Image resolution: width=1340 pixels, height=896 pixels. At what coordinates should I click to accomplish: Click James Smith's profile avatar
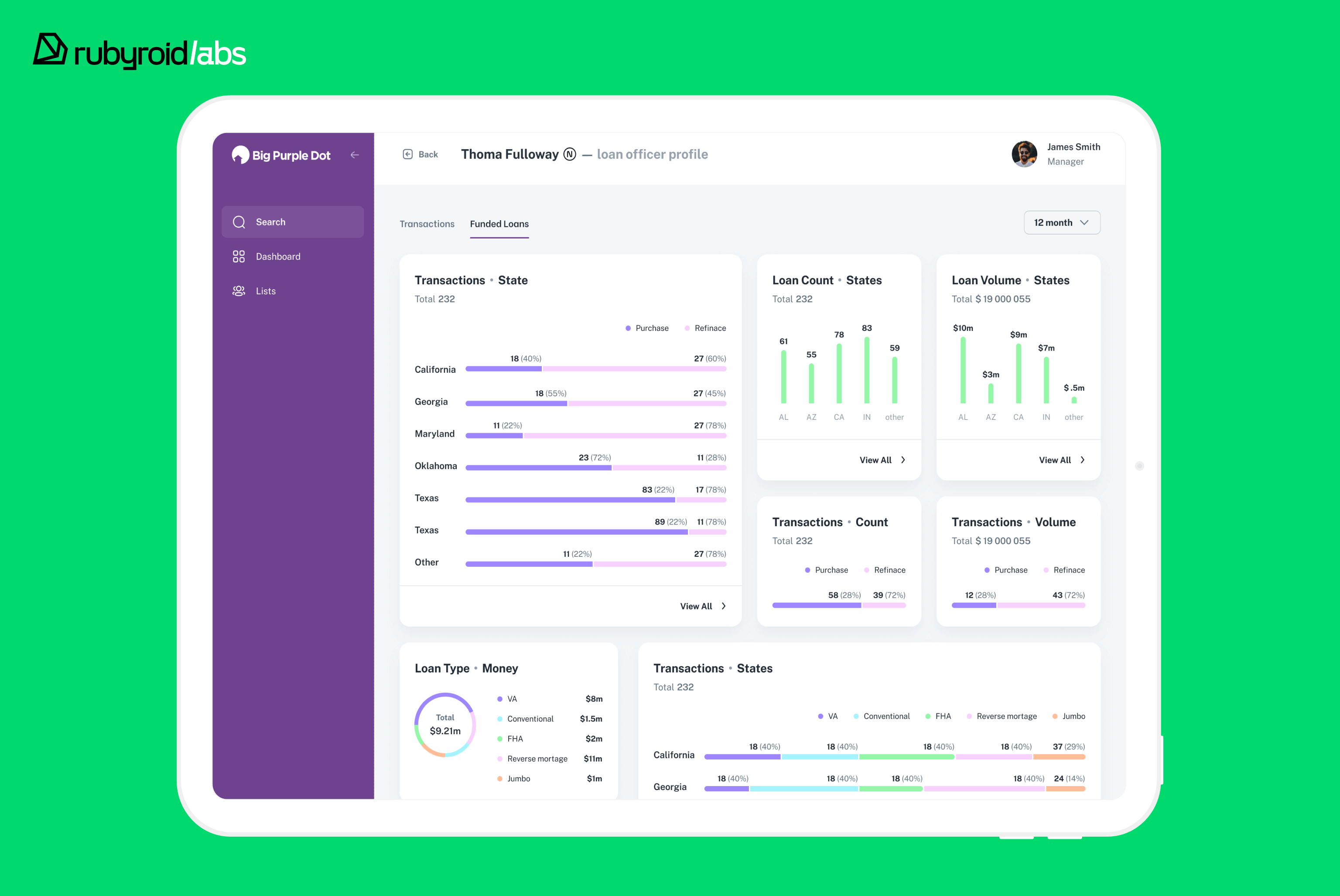point(1024,154)
